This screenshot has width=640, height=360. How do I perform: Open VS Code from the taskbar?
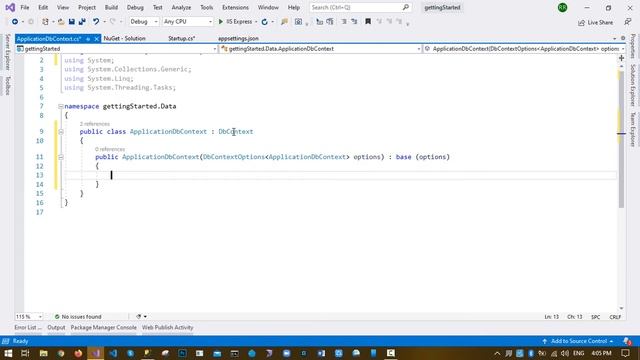113,353
